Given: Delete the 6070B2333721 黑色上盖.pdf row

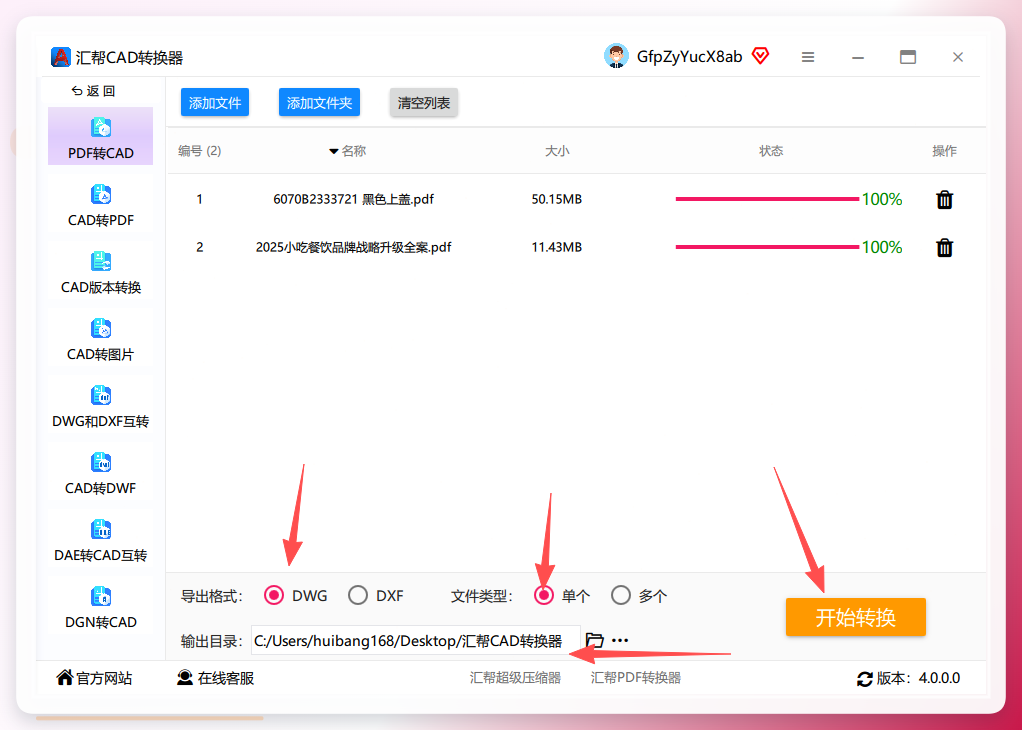Looking at the screenshot, I should point(944,199).
